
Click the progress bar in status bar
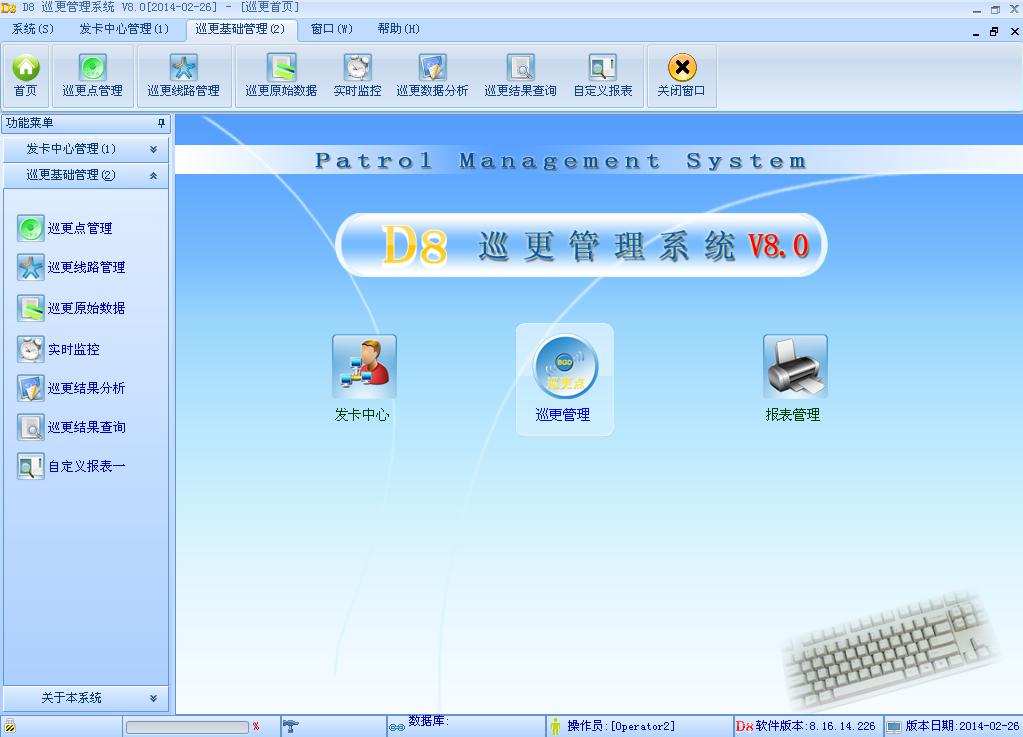point(186,727)
